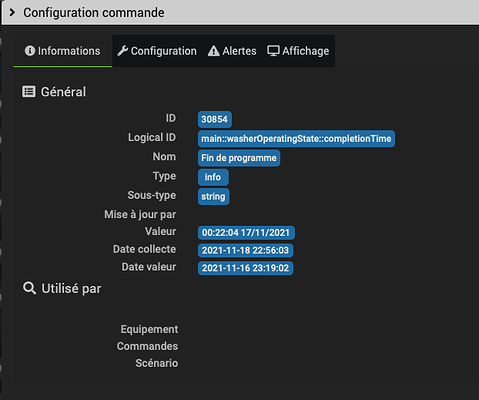Image resolution: width=479 pixels, height=400 pixels.
Task: Click the info type badge
Action: tap(213, 177)
